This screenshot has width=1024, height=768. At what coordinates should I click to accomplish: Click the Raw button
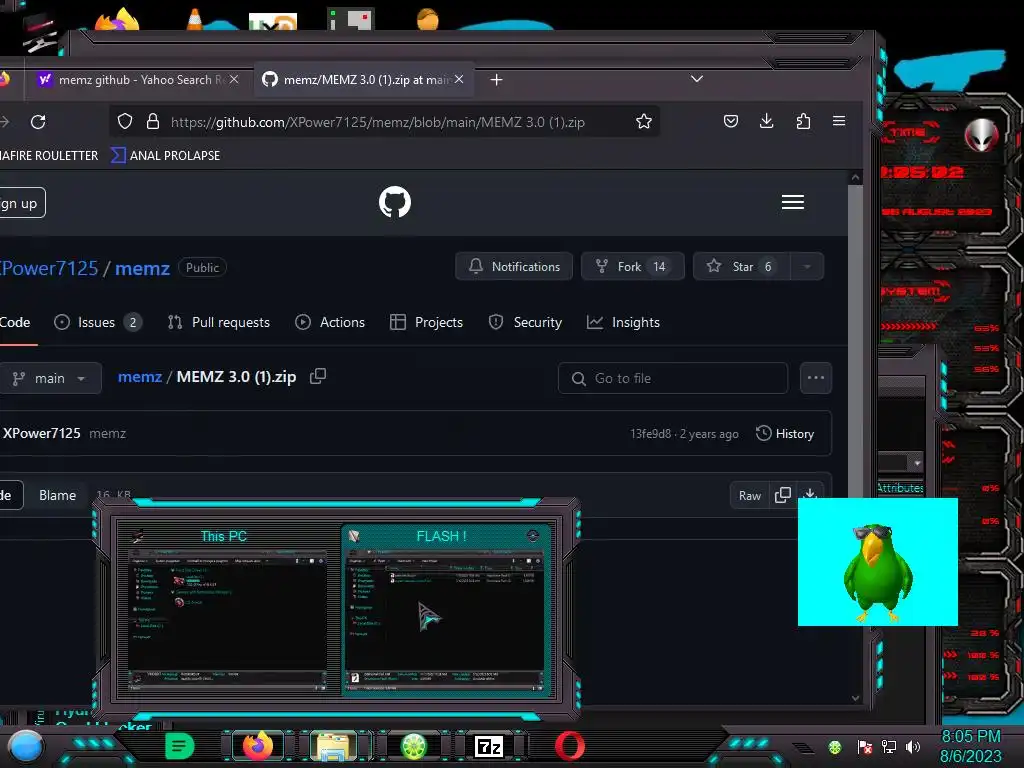(750, 496)
